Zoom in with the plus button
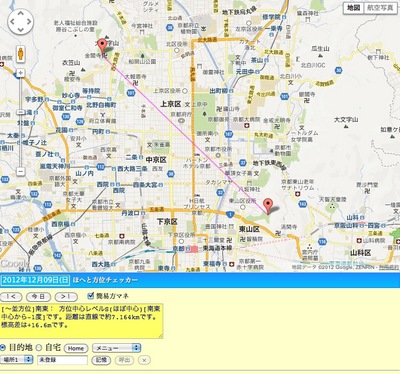This screenshot has height=374, width=400. pos(21,73)
